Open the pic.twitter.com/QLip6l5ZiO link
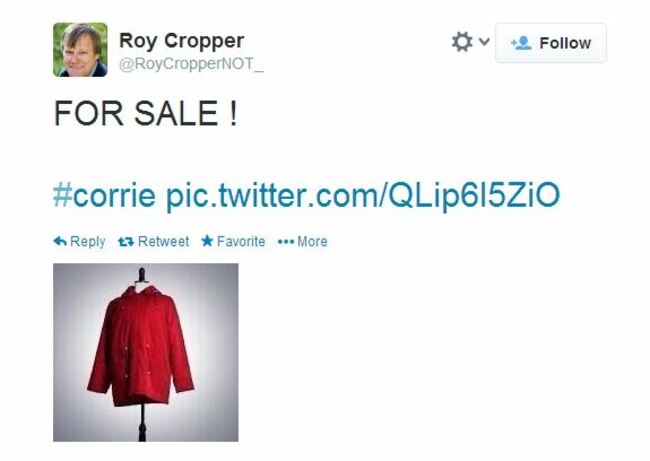This screenshot has width=650, height=461. click(x=363, y=196)
